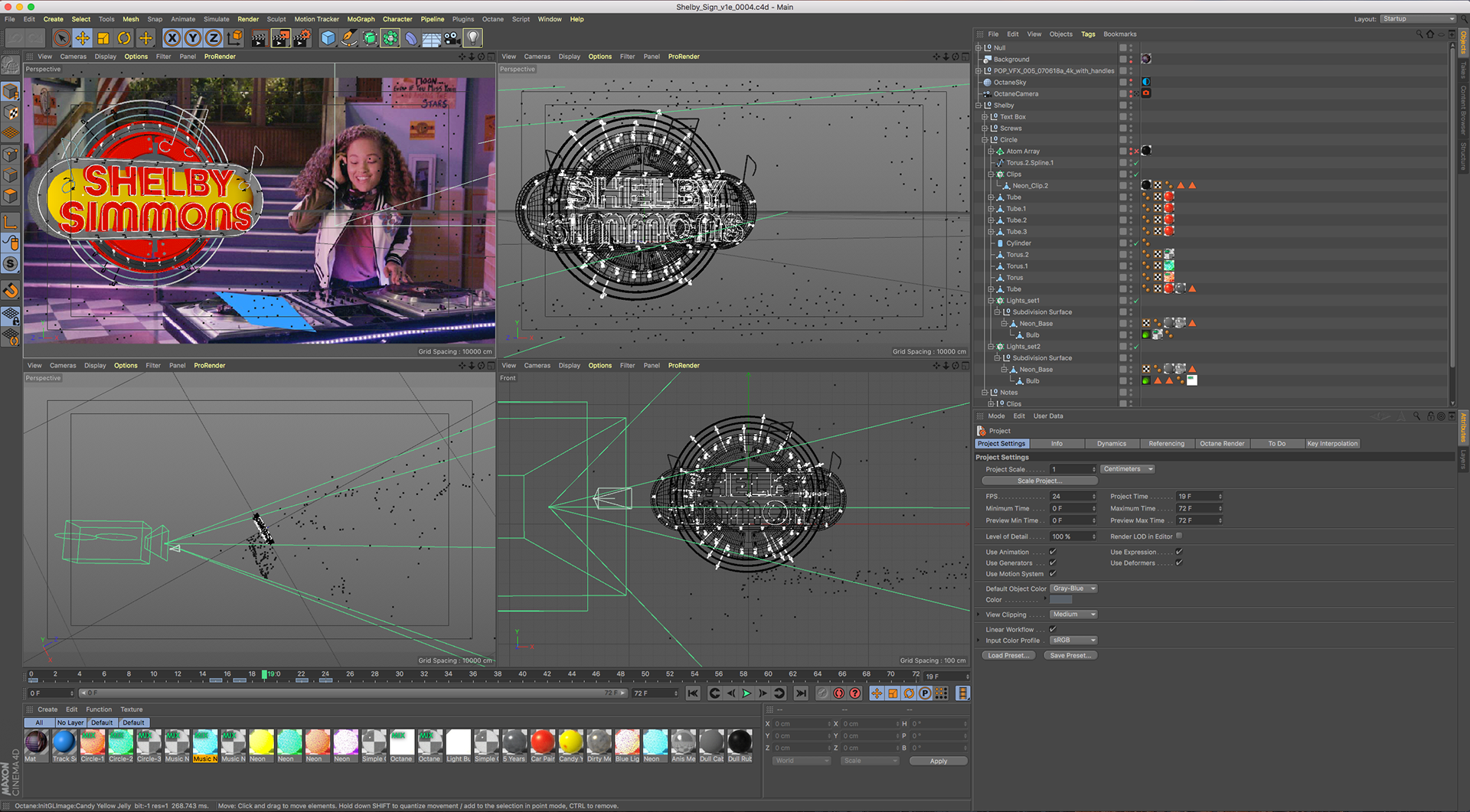Open the Bend deformer icon
This screenshot has width=1470, height=812.
(411, 38)
